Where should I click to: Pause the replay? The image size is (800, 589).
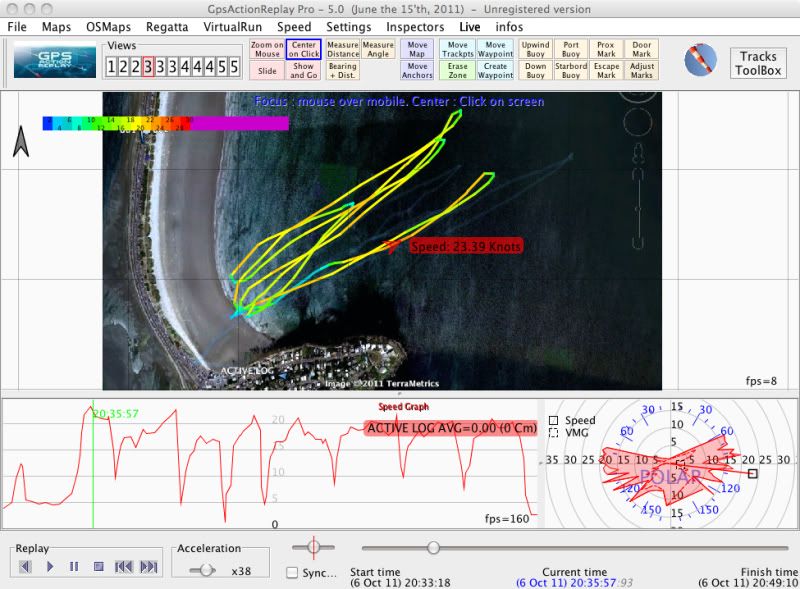[74, 567]
